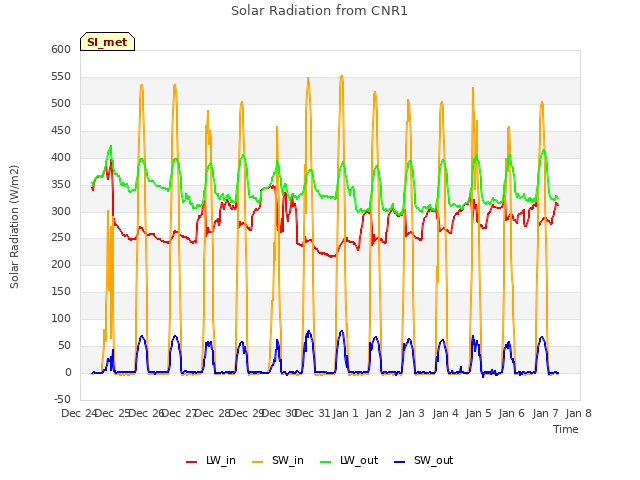The image size is (640, 480).
Task: Click the red LW_in legend color marker
Action: [191, 462]
